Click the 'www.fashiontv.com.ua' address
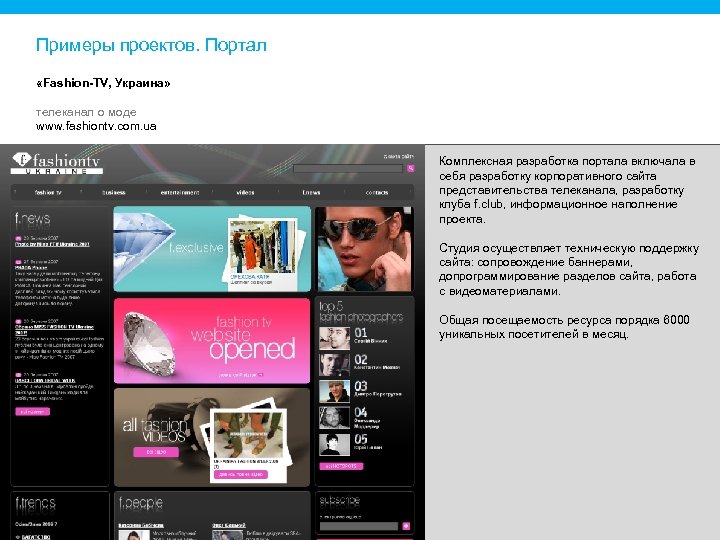Viewport: 720px width, 540px height. [96, 126]
